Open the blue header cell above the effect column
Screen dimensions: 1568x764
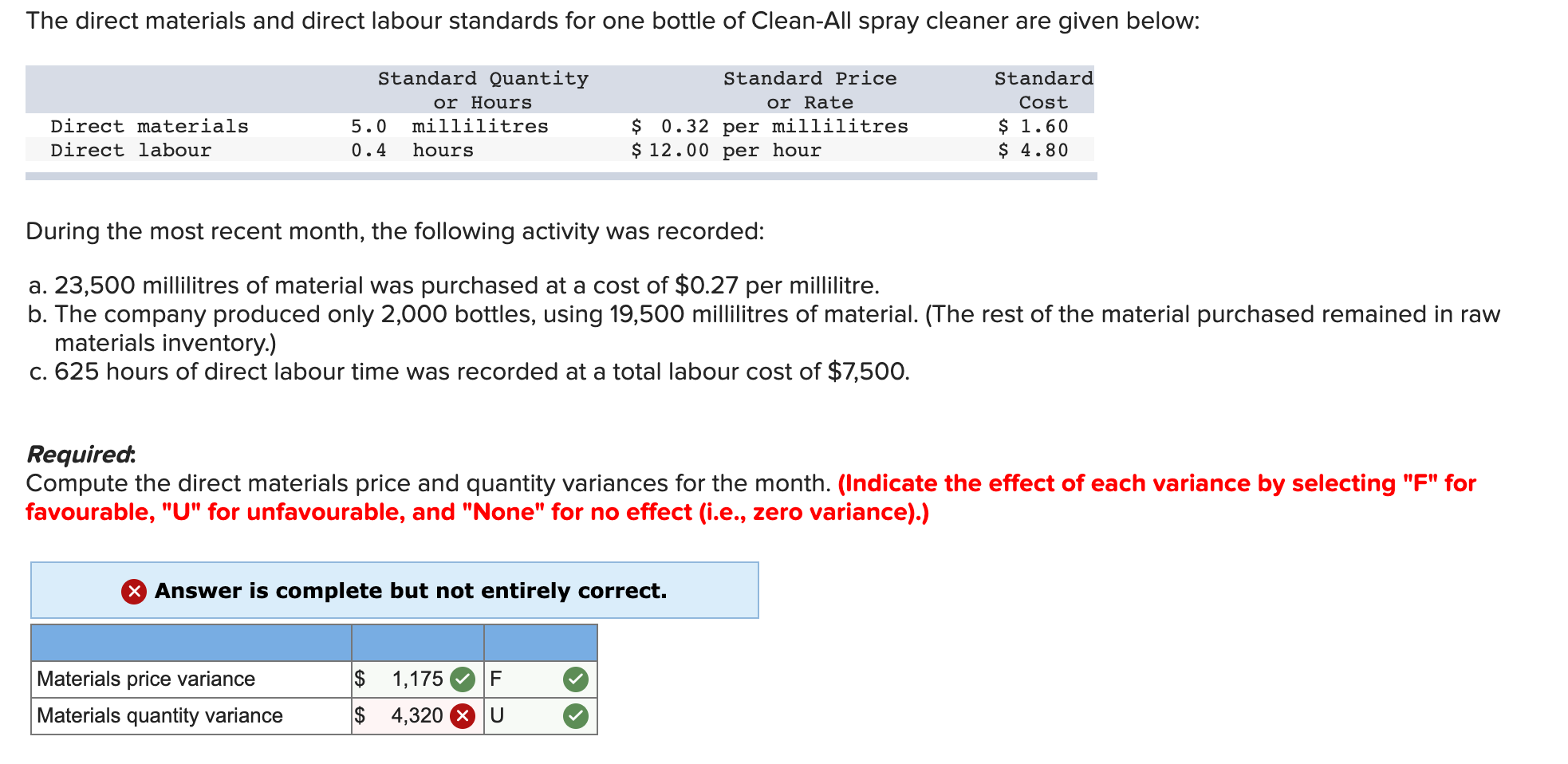coord(540,642)
